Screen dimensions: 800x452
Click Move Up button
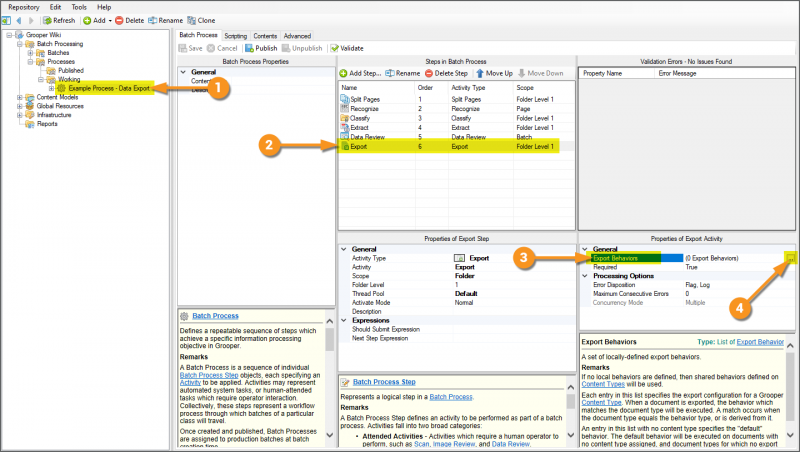[494, 73]
